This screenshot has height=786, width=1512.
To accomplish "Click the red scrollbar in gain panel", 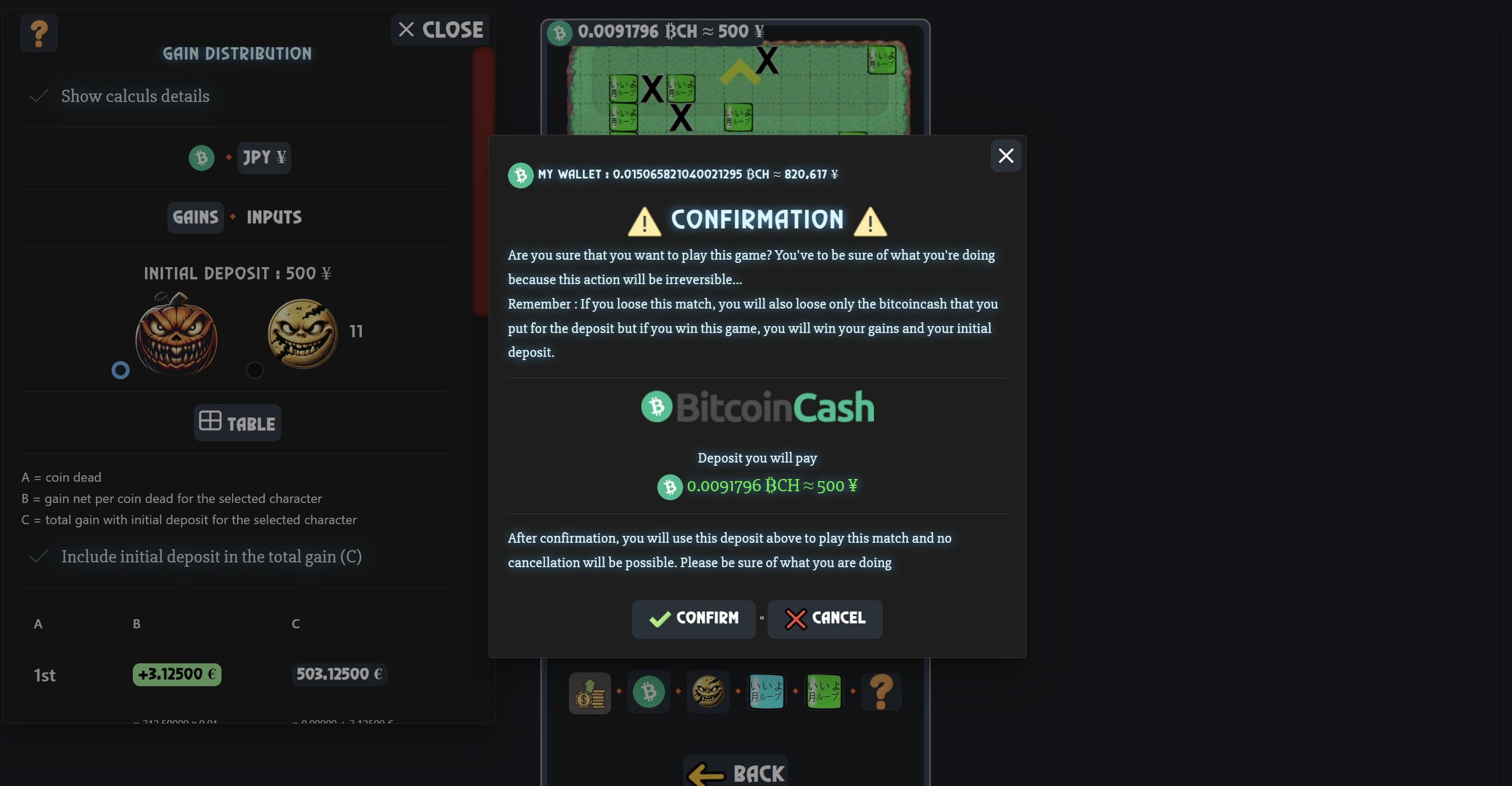I will tap(482, 182).
